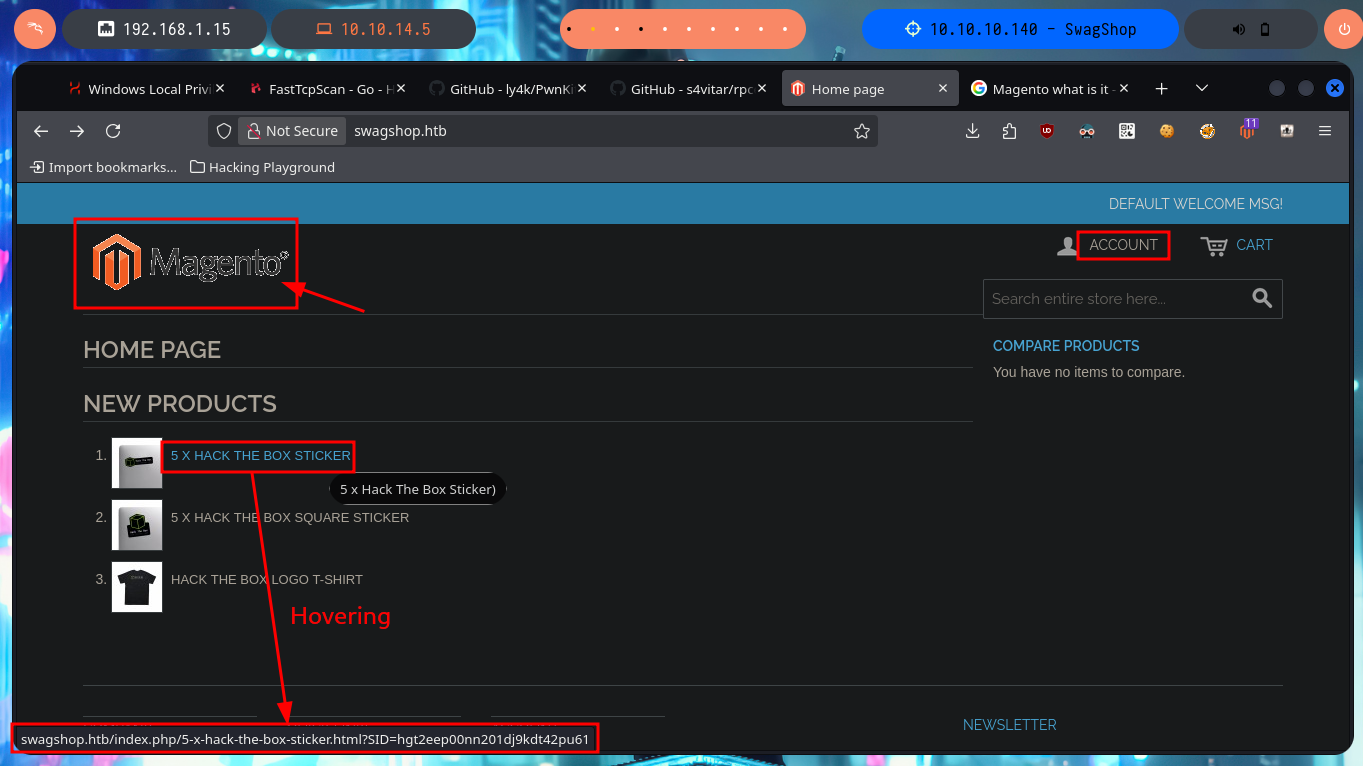Go forward to the next page
This screenshot has height=766, width=1363.
pyautogui.click(x=77, y=131)
